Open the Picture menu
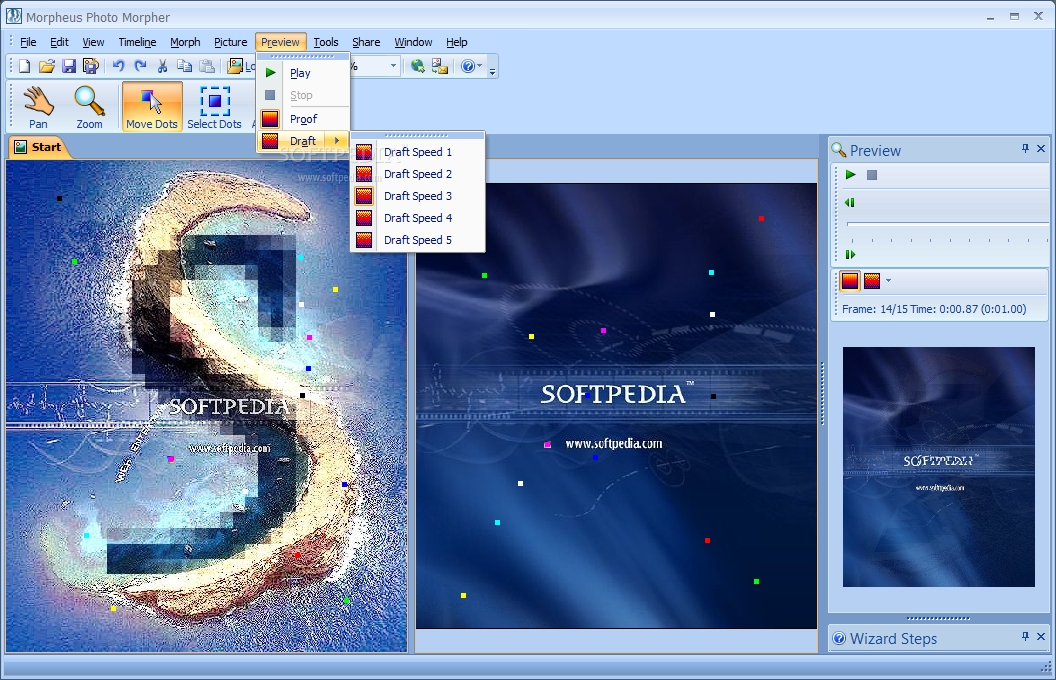The image size is (1056, 680). click(x=230, y=42)
